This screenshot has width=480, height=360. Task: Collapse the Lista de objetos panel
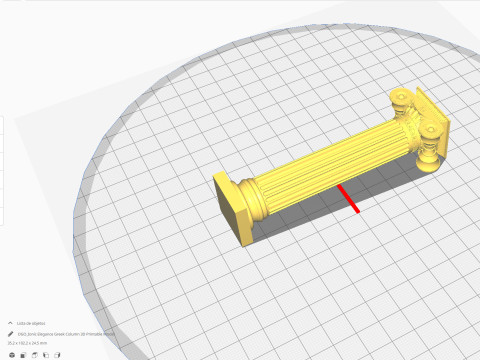click(x=10, y=323)
